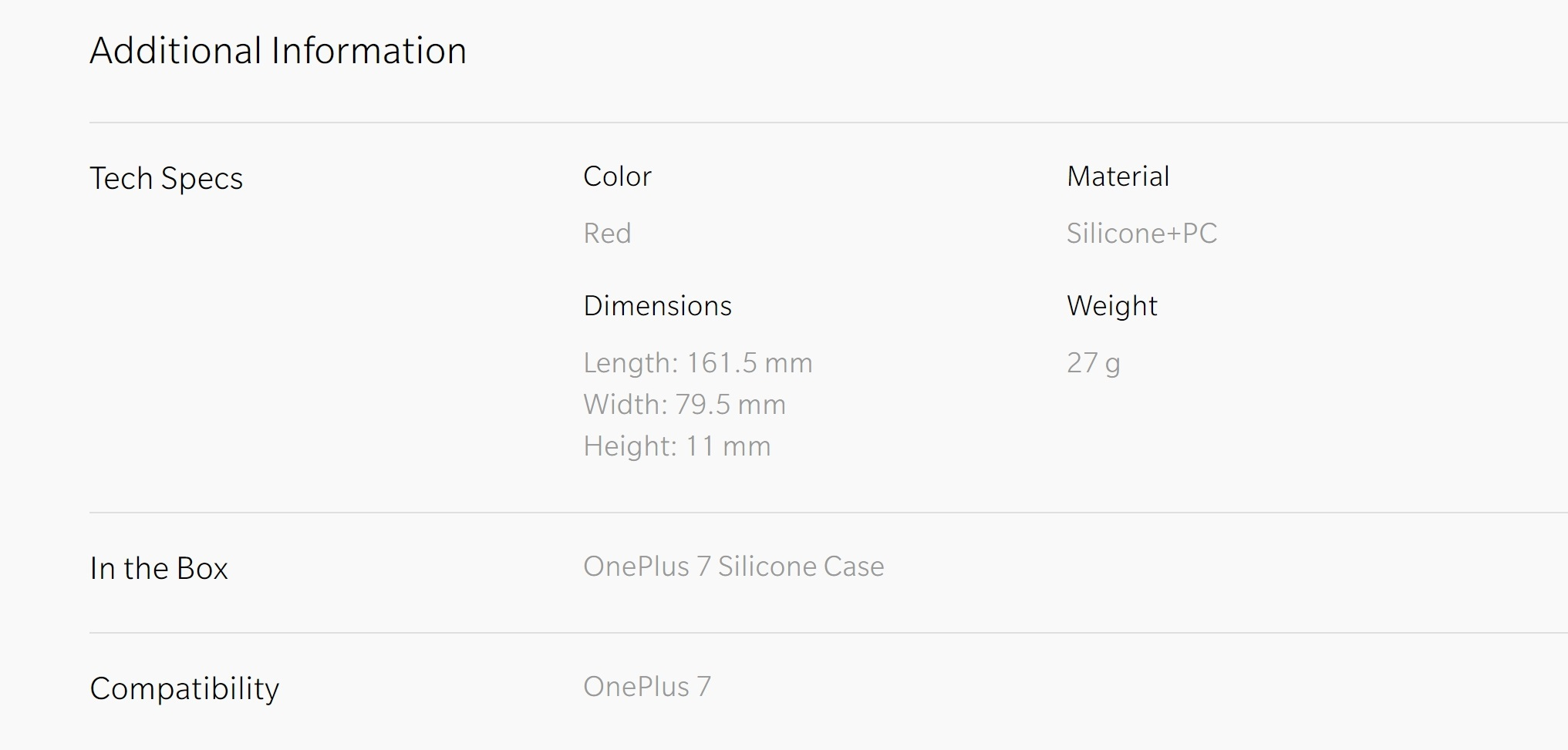This screenshot has height=750, width=1568.
Task: Select the 27 g weight value
Action: pos(1094,363)
